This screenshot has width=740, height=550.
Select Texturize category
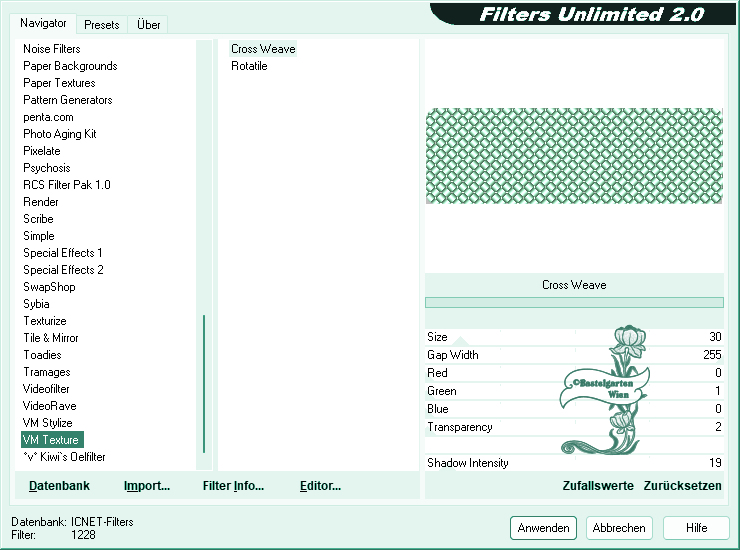45,321
